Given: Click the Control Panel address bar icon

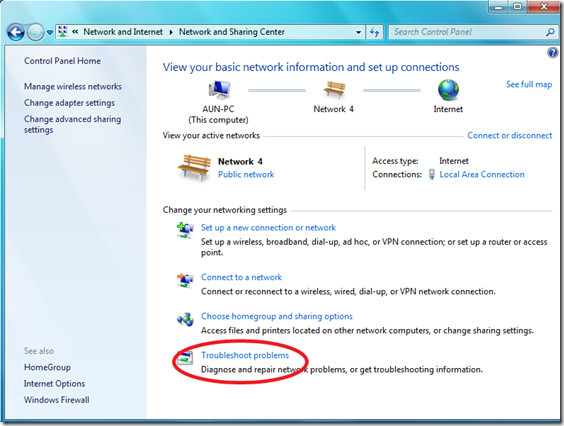Looking at the screenshot, I should pos(63,32).
